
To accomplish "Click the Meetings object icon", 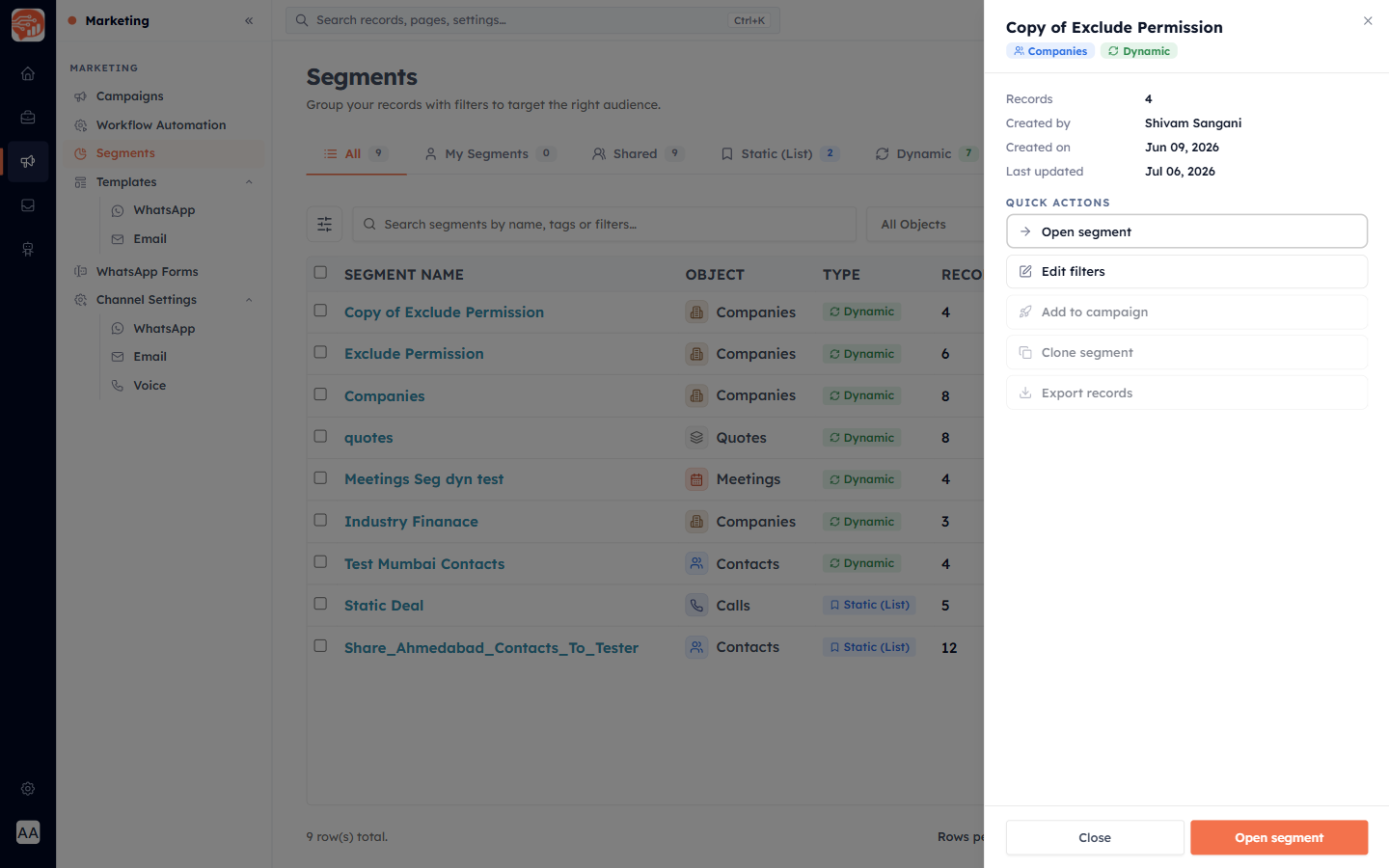I will point(696,479).
